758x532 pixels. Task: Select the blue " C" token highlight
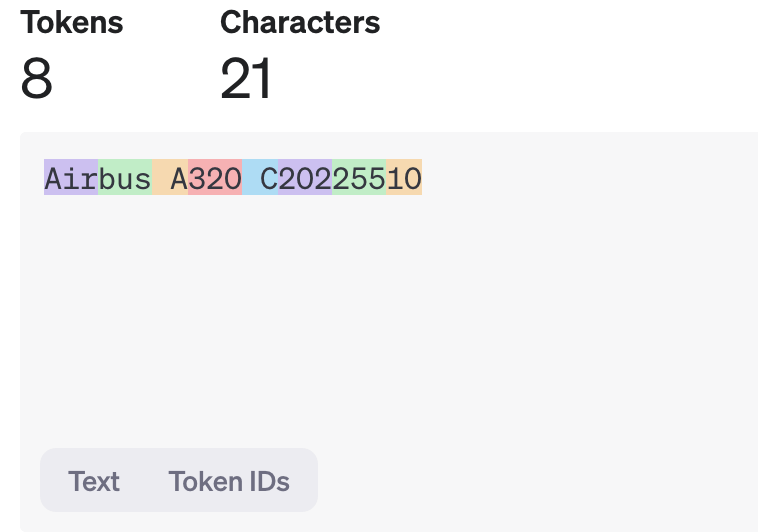coord(260,178)
